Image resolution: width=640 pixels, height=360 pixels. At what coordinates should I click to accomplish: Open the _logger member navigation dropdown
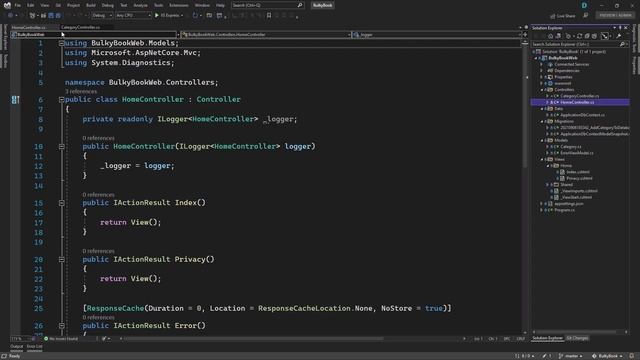click(437, 35)
